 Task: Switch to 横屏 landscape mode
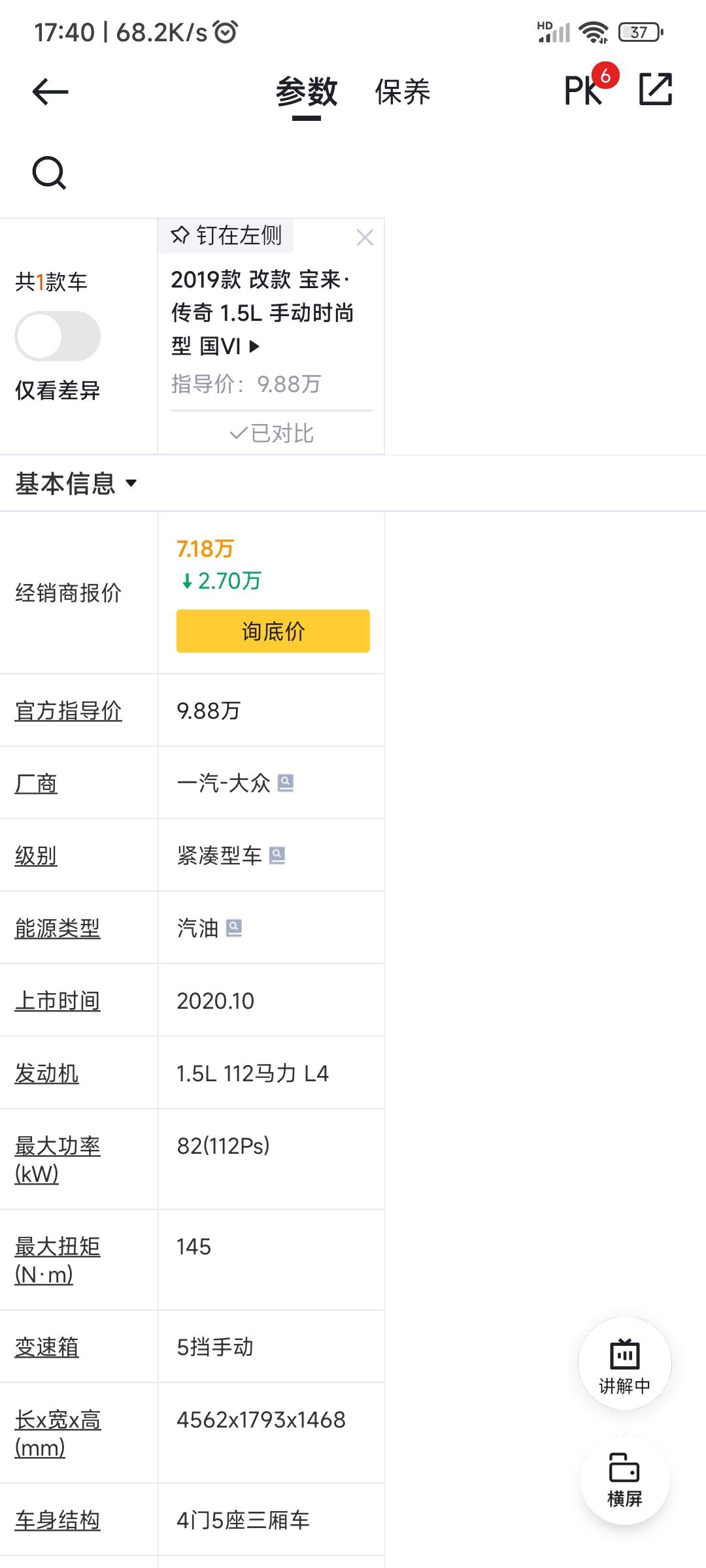(x=624, y=1480)
